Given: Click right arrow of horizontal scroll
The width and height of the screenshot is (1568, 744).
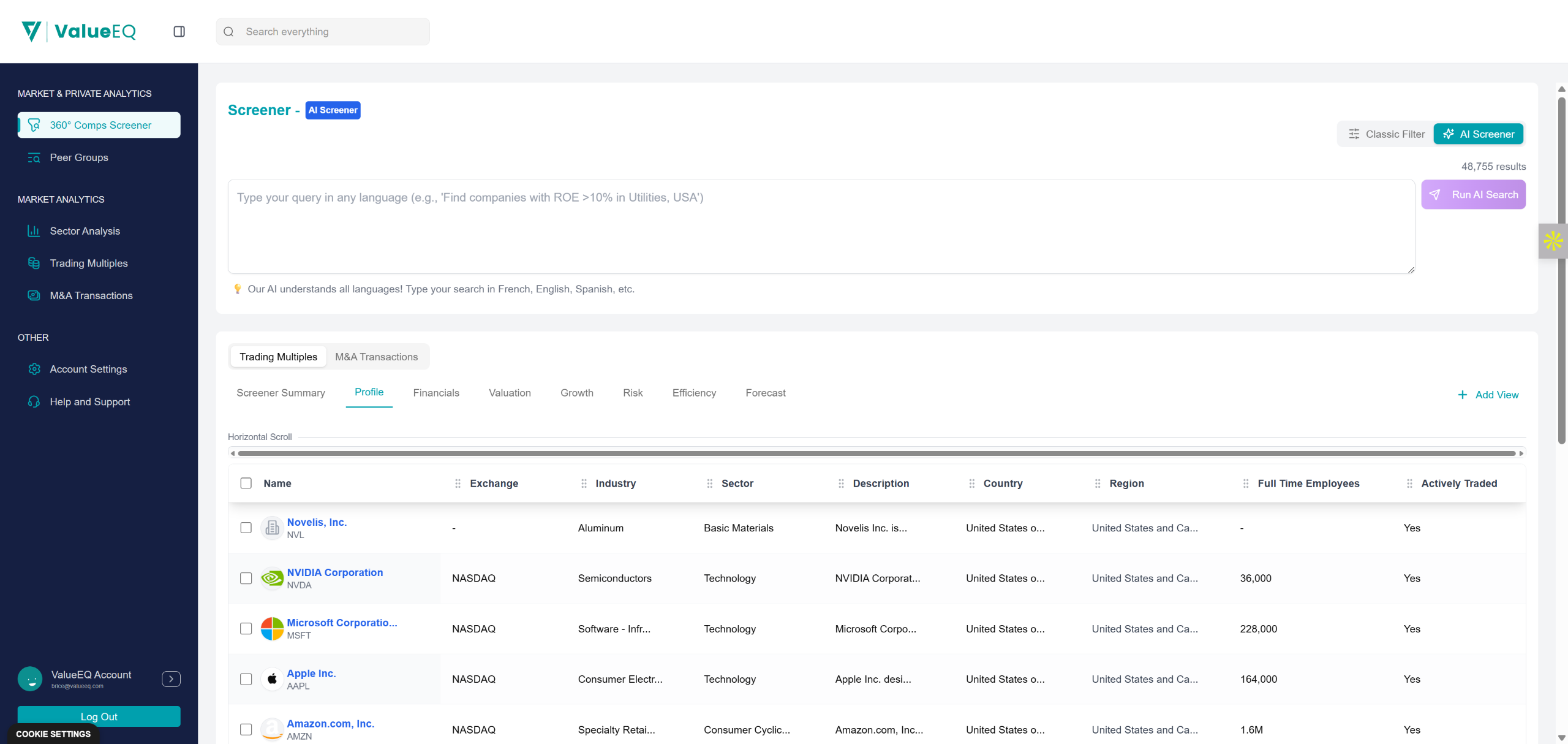Looking at the screenshot, I should pos(1521,454).
